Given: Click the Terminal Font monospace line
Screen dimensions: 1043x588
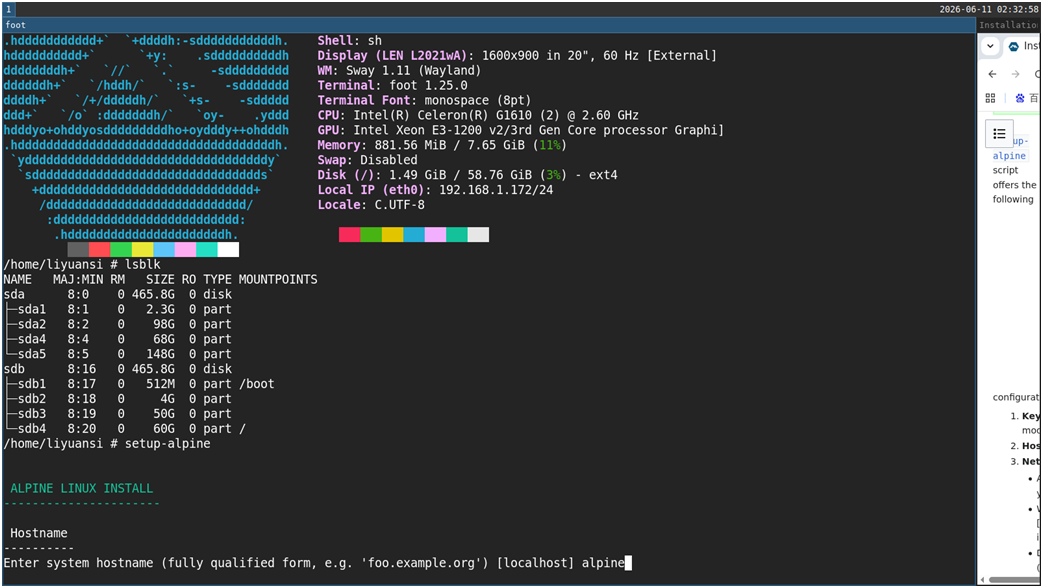Looking at the screenshot, I should click(x=424, y=100).
